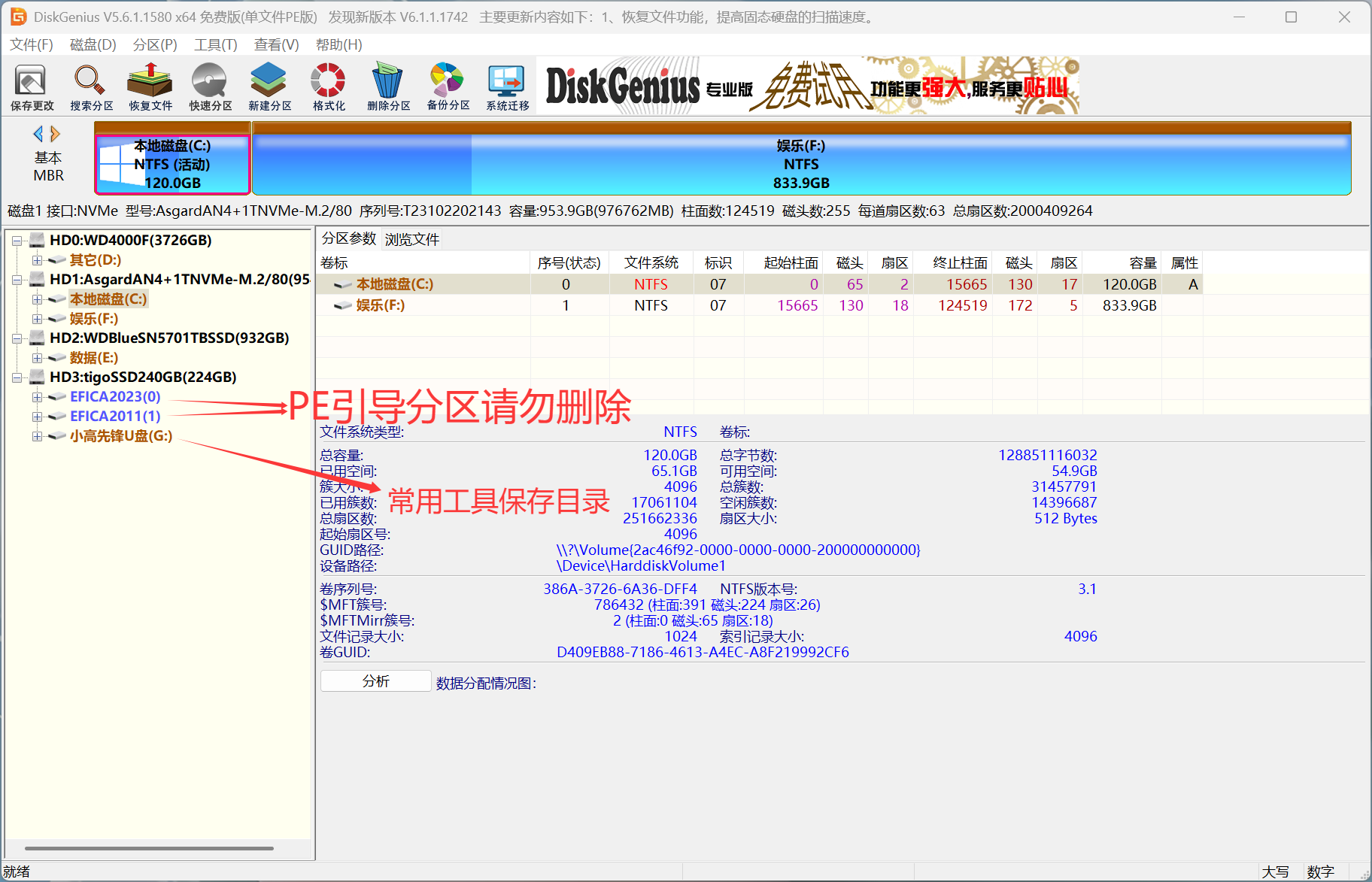This screenshot has height=882, width=1372.
Task: Click the 文件系统 column header
Action: tap(651, 263)
